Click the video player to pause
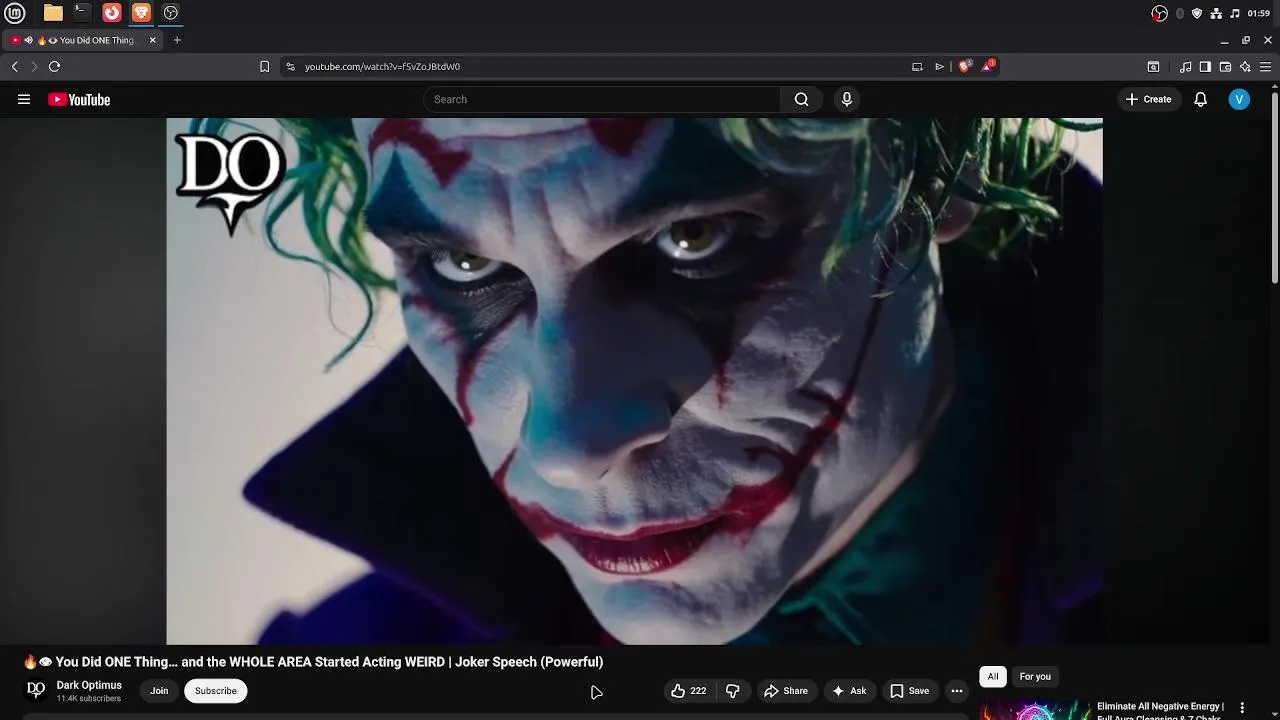The image size is (1280, 720). [x=634, y=381]
